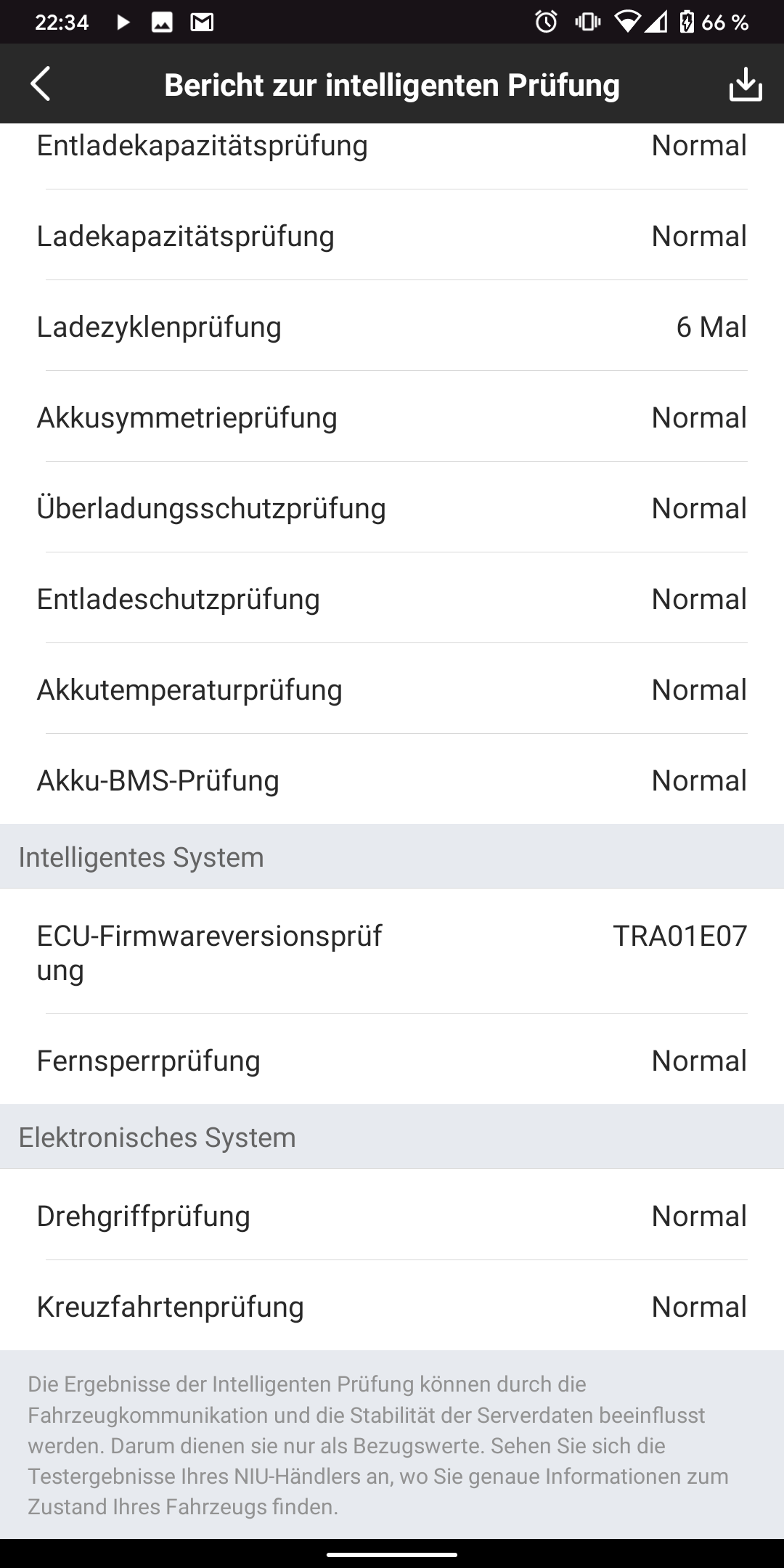Select the Fernsperrprüfung row
This screenshot has width=784, height=1568.
[x=392, y=1061]
